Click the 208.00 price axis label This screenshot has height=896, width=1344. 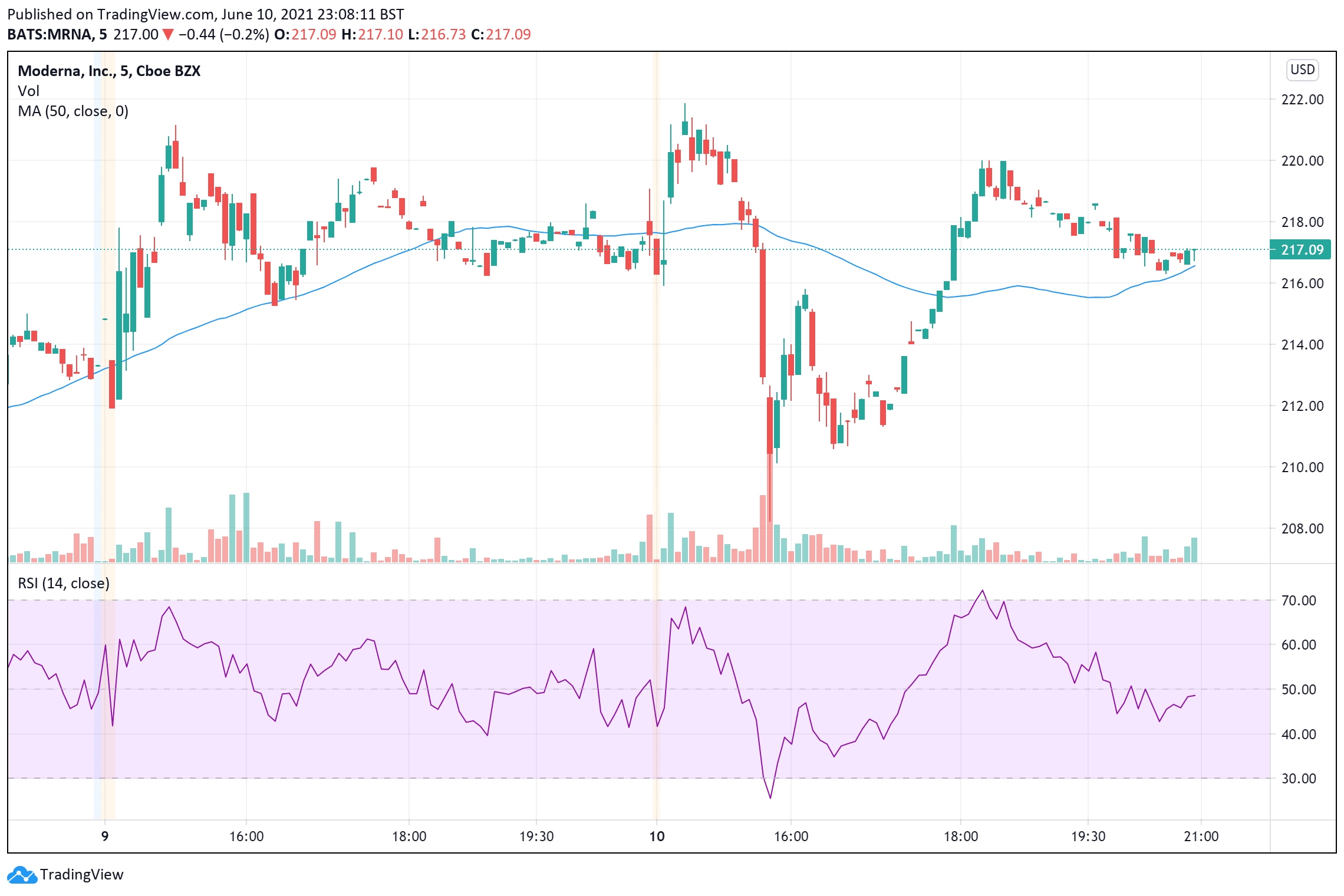point(1302,528)
